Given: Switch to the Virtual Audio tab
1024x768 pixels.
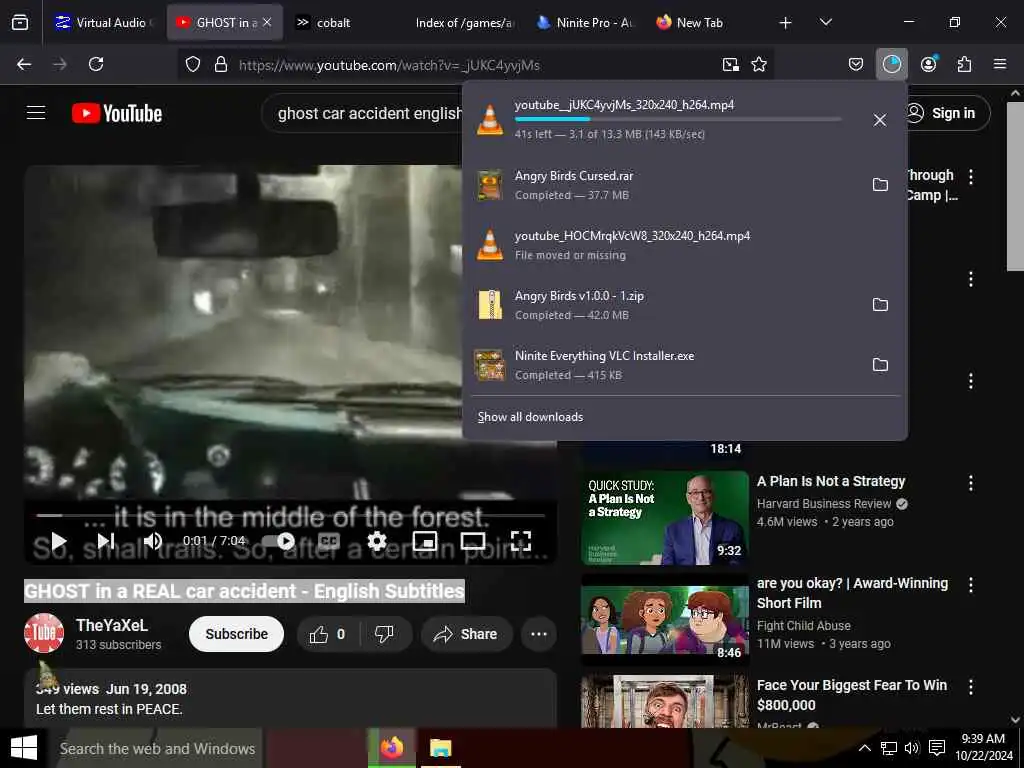Looking at the screenshot, I should pos(103,23).
